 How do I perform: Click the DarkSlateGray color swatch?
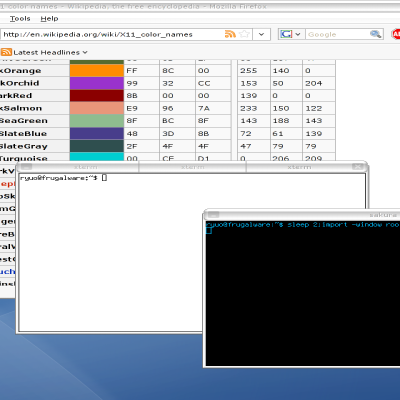97,146
